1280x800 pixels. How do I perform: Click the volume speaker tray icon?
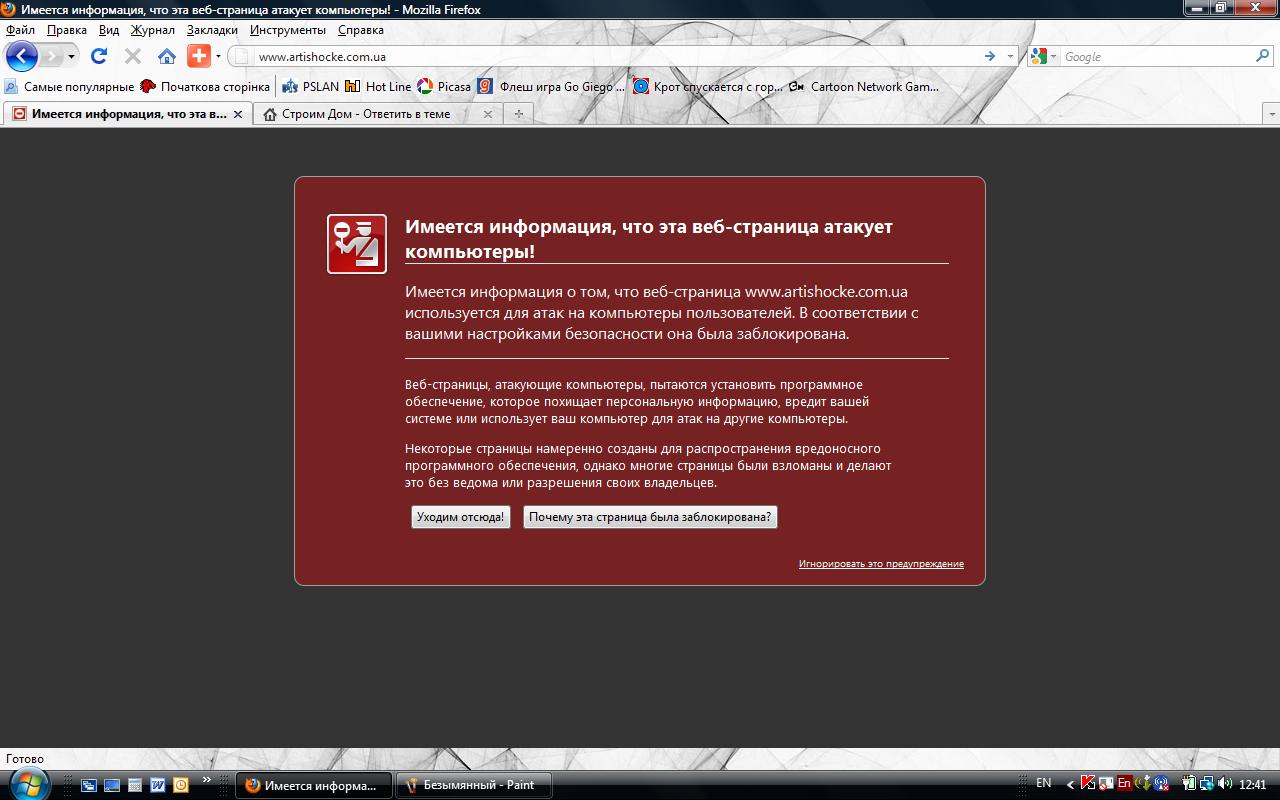pyautogui.click(x=1225, y=784)
